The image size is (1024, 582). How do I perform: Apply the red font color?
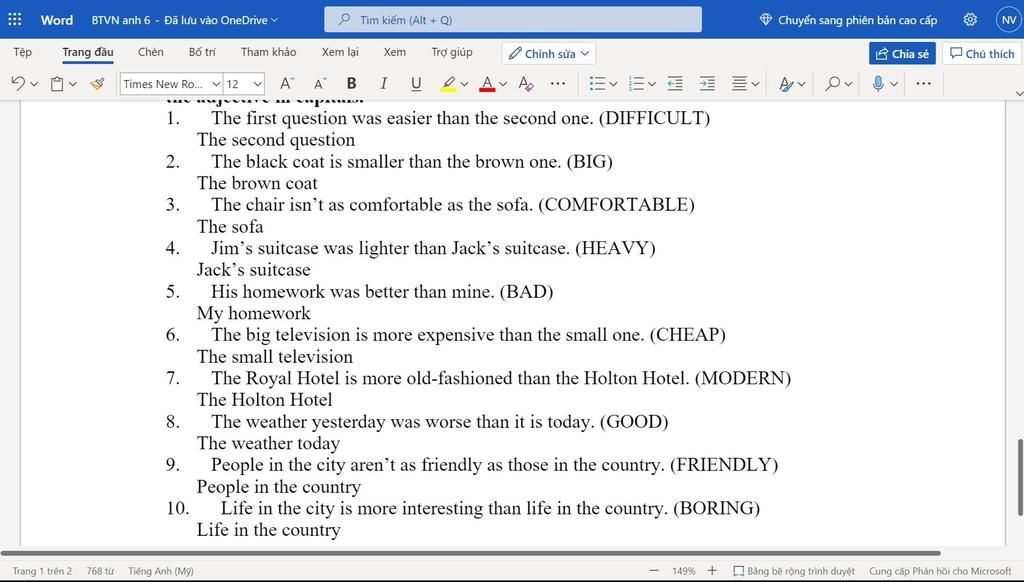[487, 84]
